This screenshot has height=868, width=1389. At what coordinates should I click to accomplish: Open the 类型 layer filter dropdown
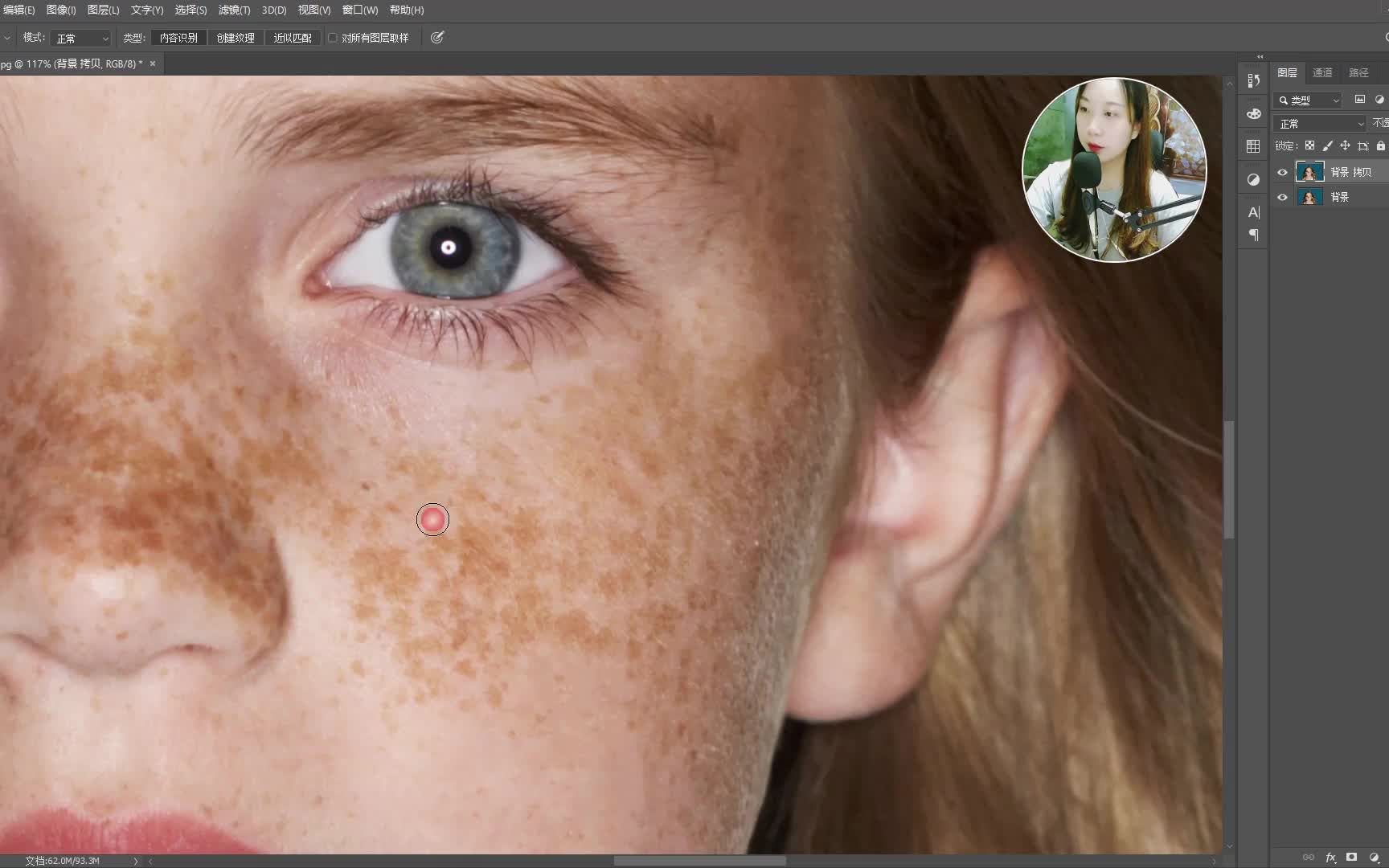tap(1309, 100)
